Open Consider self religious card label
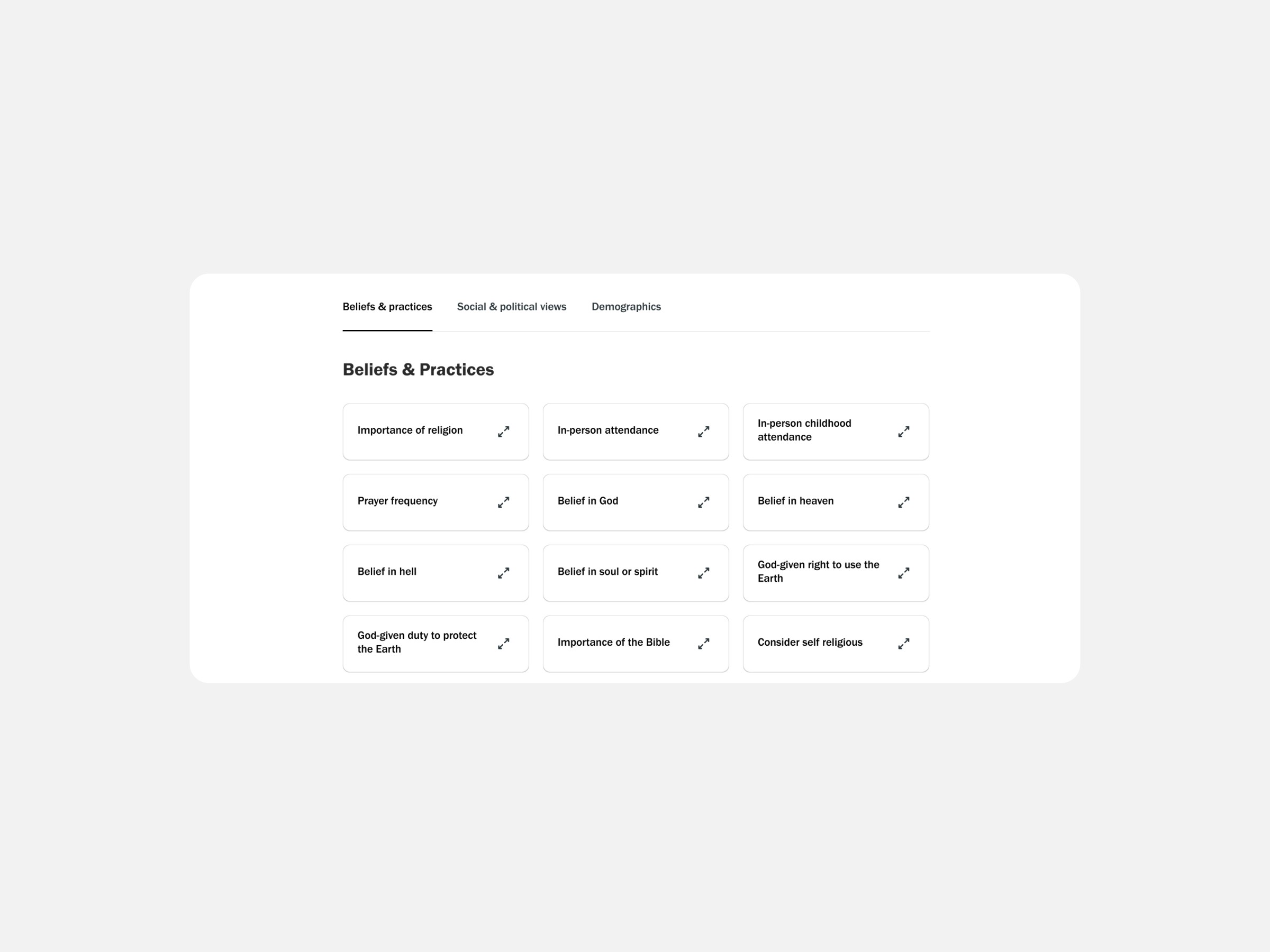Viewport: 1270px width, 952px height. tap(810, 642)
